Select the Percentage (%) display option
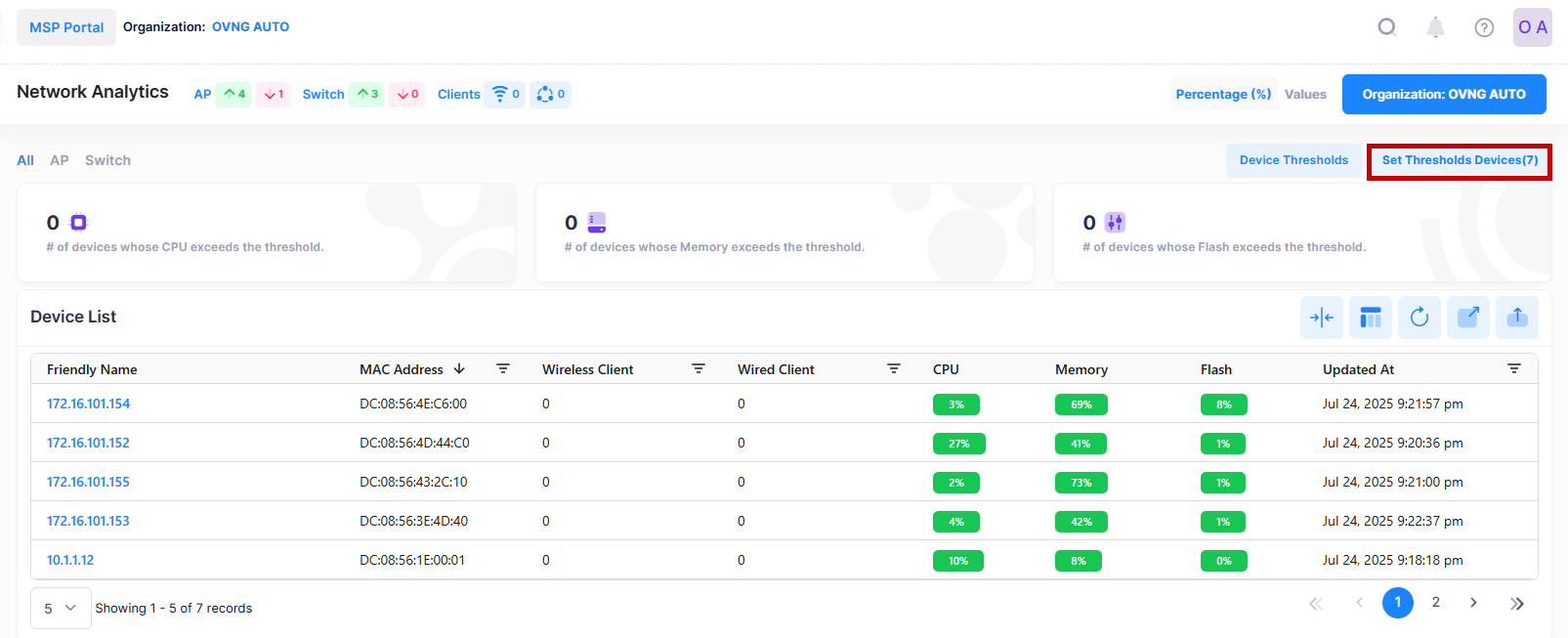 [x=1222, y=95]
